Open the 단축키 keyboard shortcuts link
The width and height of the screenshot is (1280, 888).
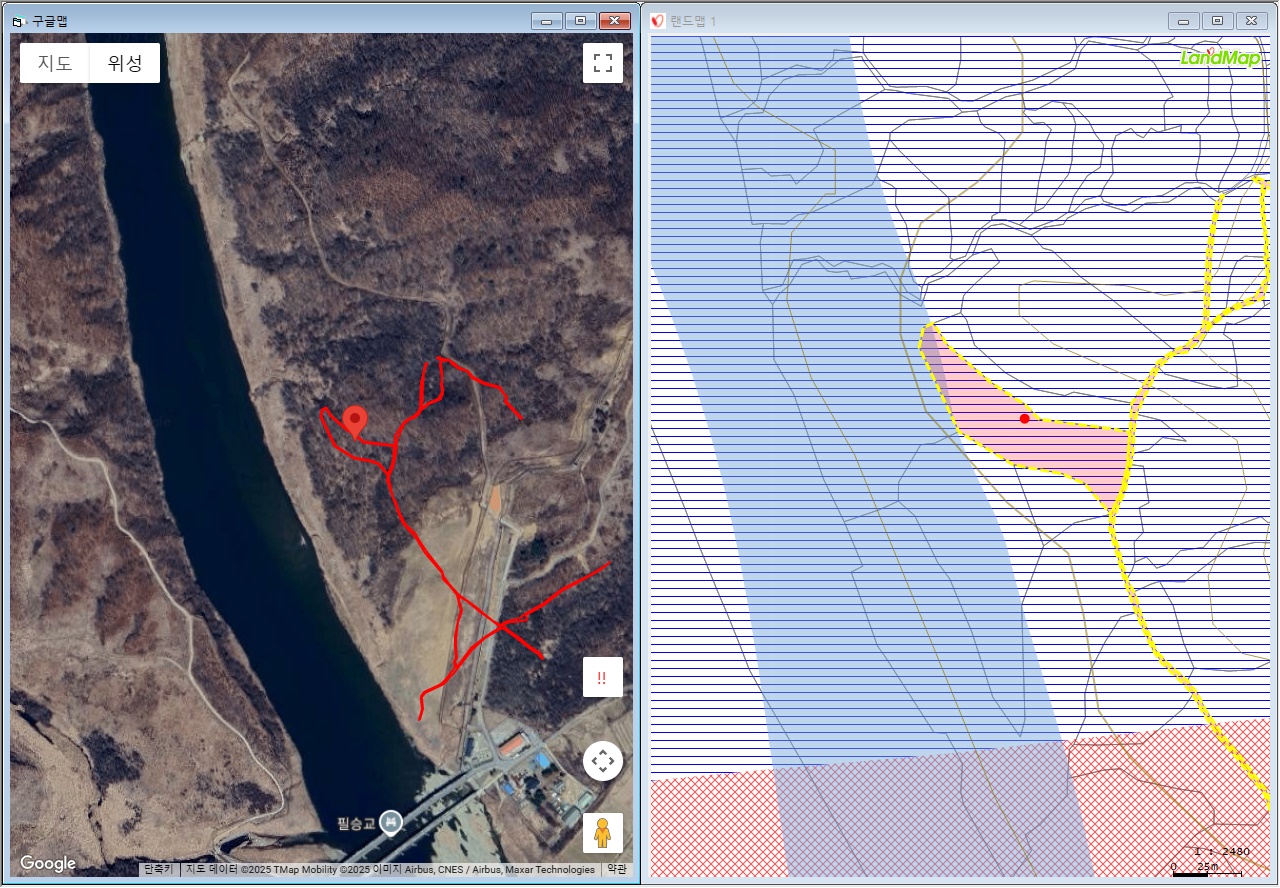(x=157, y=869)
